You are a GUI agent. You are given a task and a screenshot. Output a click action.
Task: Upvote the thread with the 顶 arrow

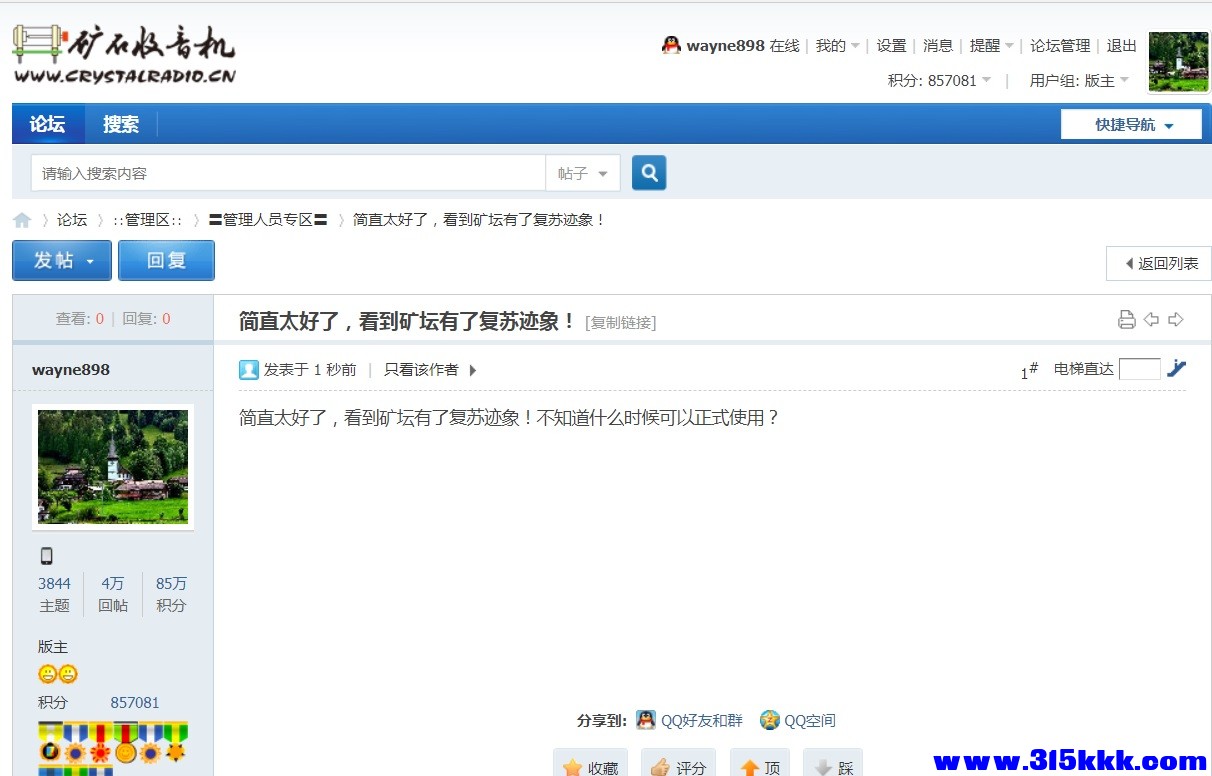pyautogui.click(x=760, y=765)
